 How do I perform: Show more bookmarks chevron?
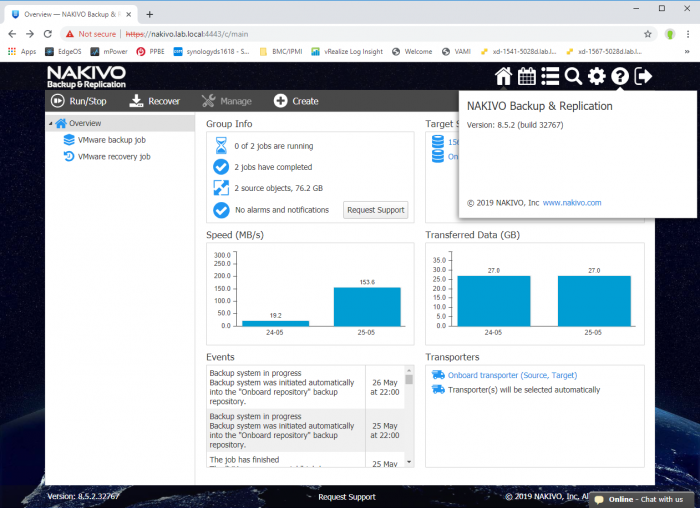(687, 51)
